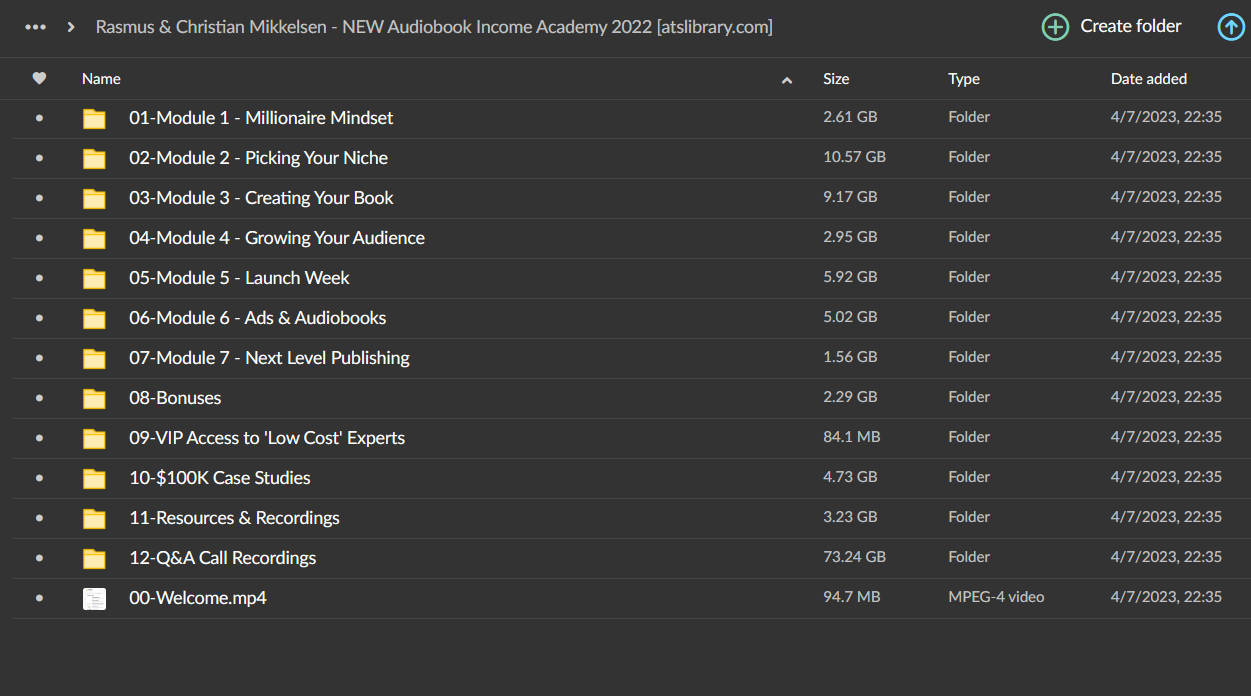Viewport: 1251px width, 696px height.
Task: Select 10-$100K Case Studies folder name
Action: pyautogui.click(x=220, y=478)
